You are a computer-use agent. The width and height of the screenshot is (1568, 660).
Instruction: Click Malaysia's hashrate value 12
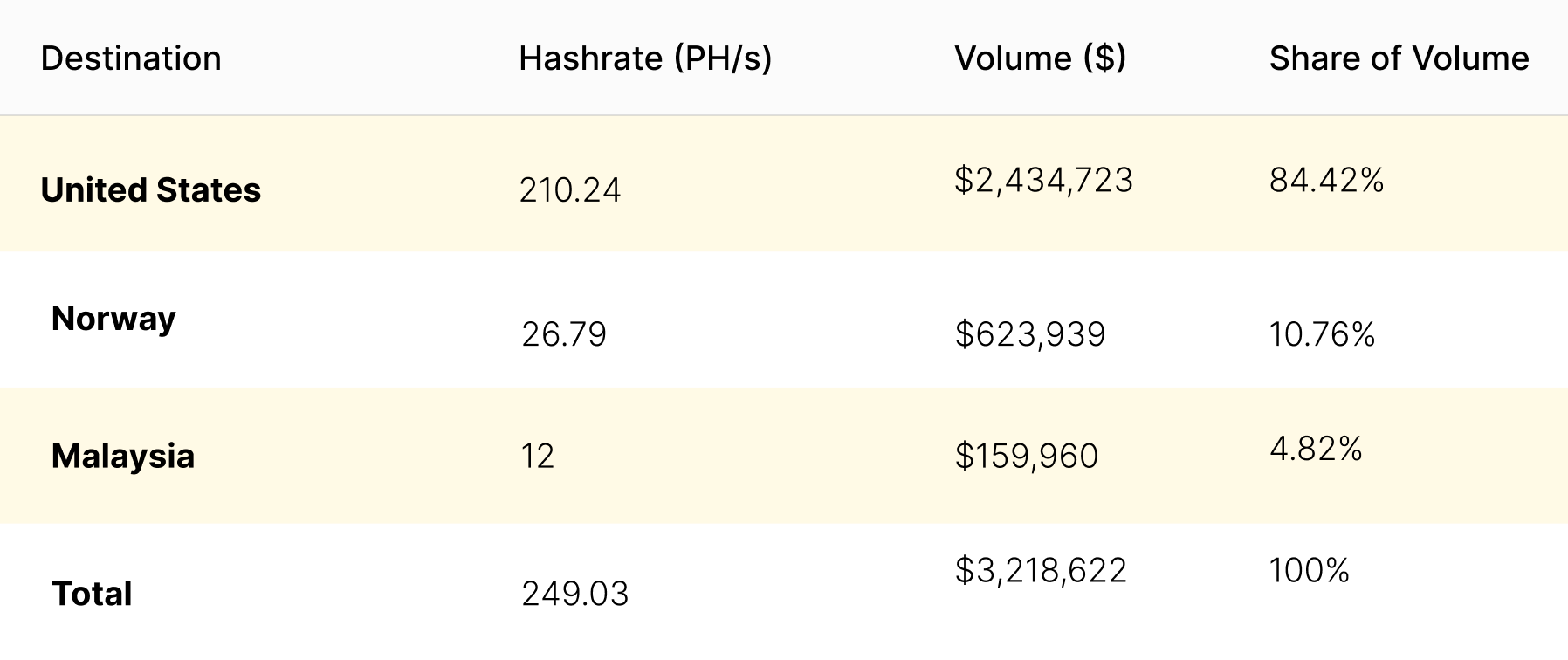(x=538, y=457)
